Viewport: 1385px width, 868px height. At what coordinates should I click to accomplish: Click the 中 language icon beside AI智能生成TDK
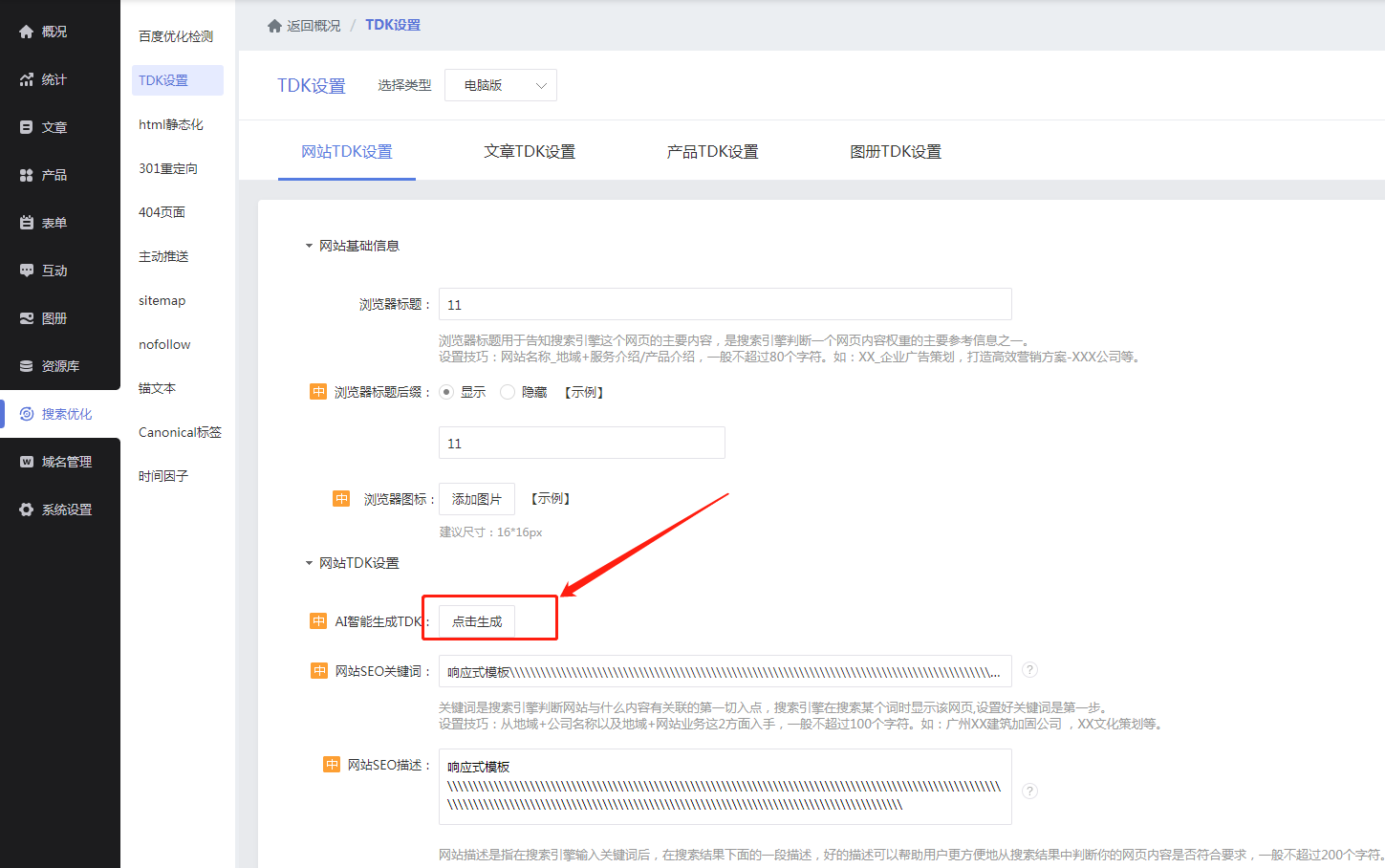[x=318, y=621]
